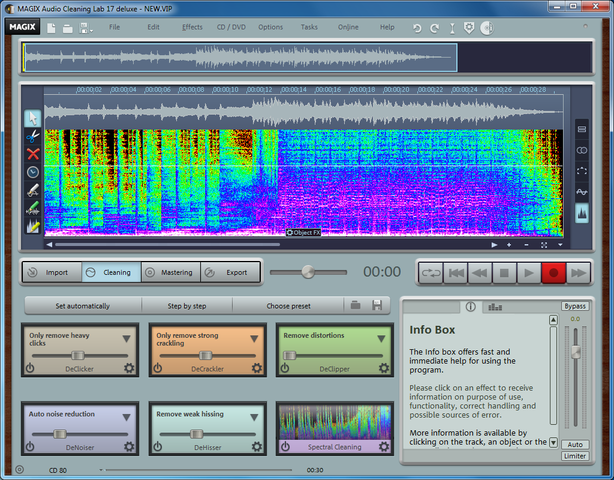Screen dimensions: 614x480
Task: Click the Set automatically button
Action: (x=83, y=306)
